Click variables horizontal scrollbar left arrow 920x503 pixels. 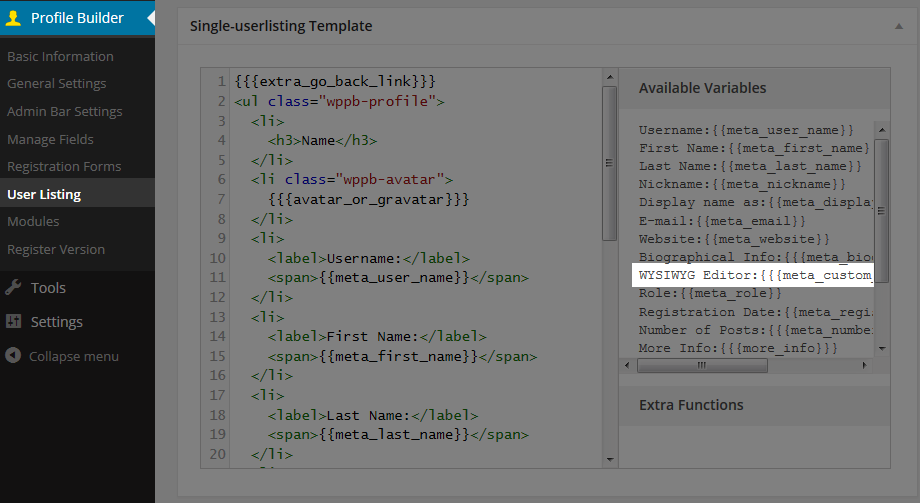pos(627,365)
